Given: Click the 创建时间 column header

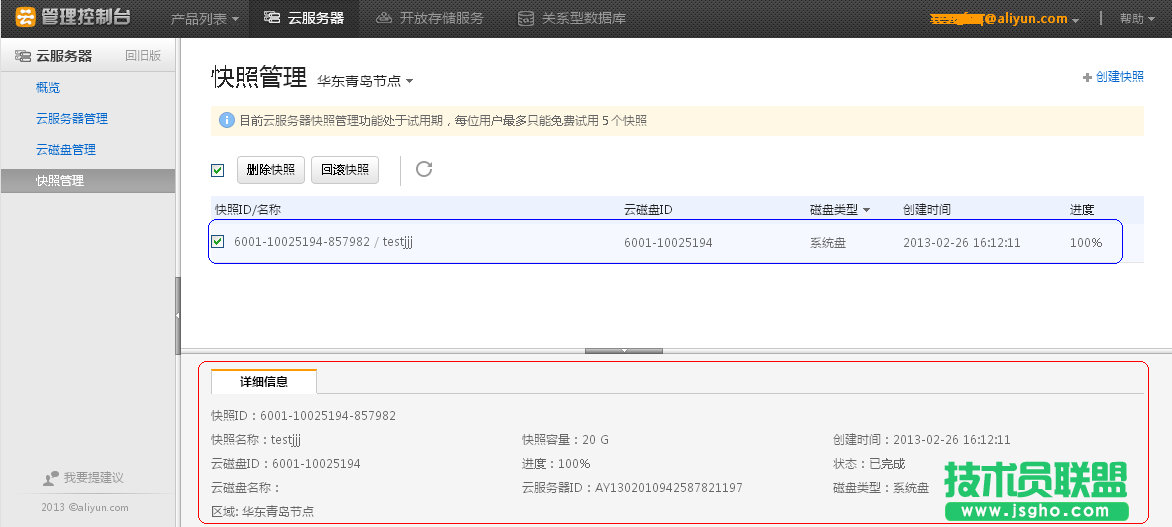Looking at the screenshot, I should click(x=927, y=210).
